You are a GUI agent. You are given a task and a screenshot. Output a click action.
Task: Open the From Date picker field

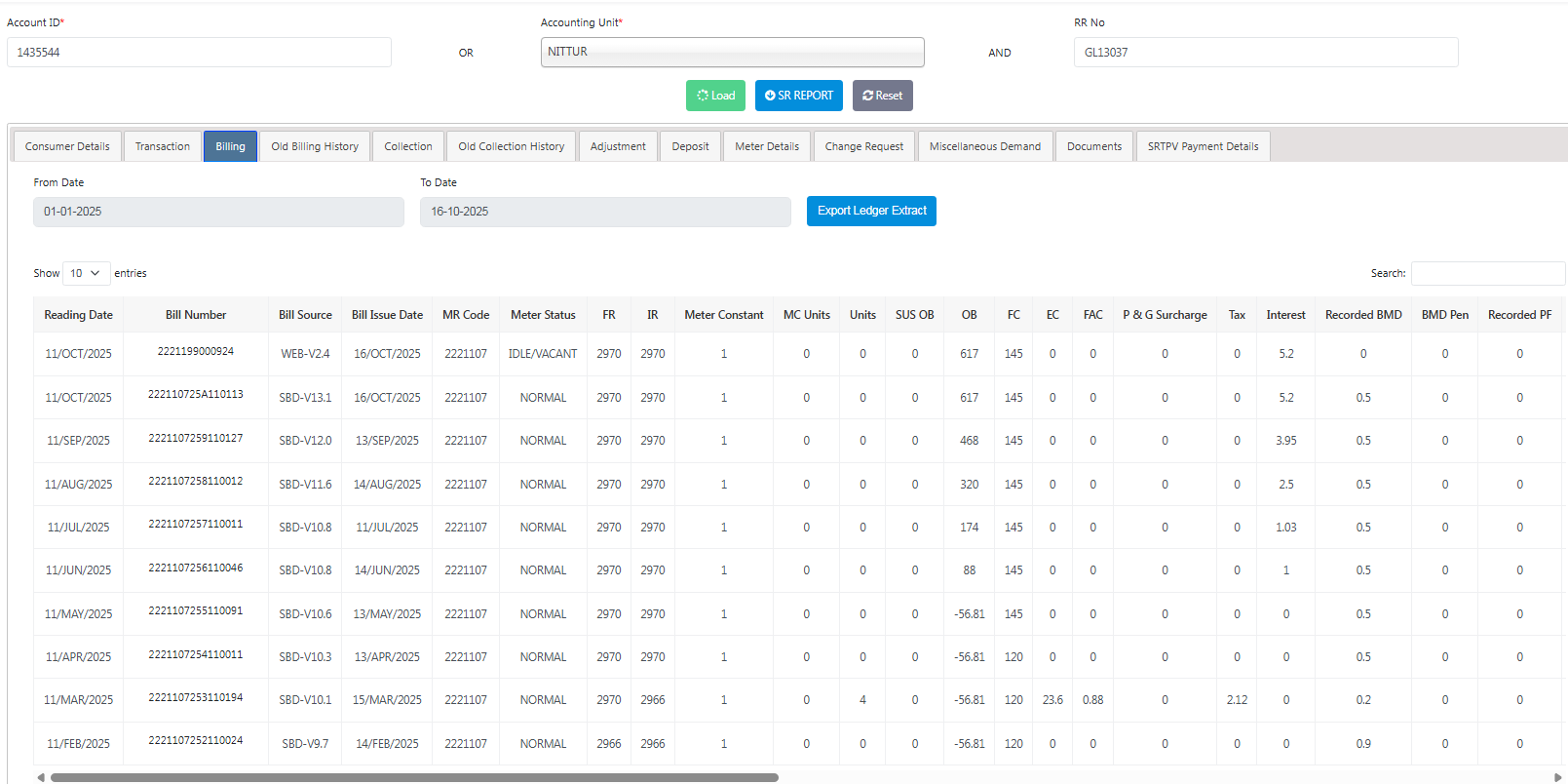[x=218, y=212]
